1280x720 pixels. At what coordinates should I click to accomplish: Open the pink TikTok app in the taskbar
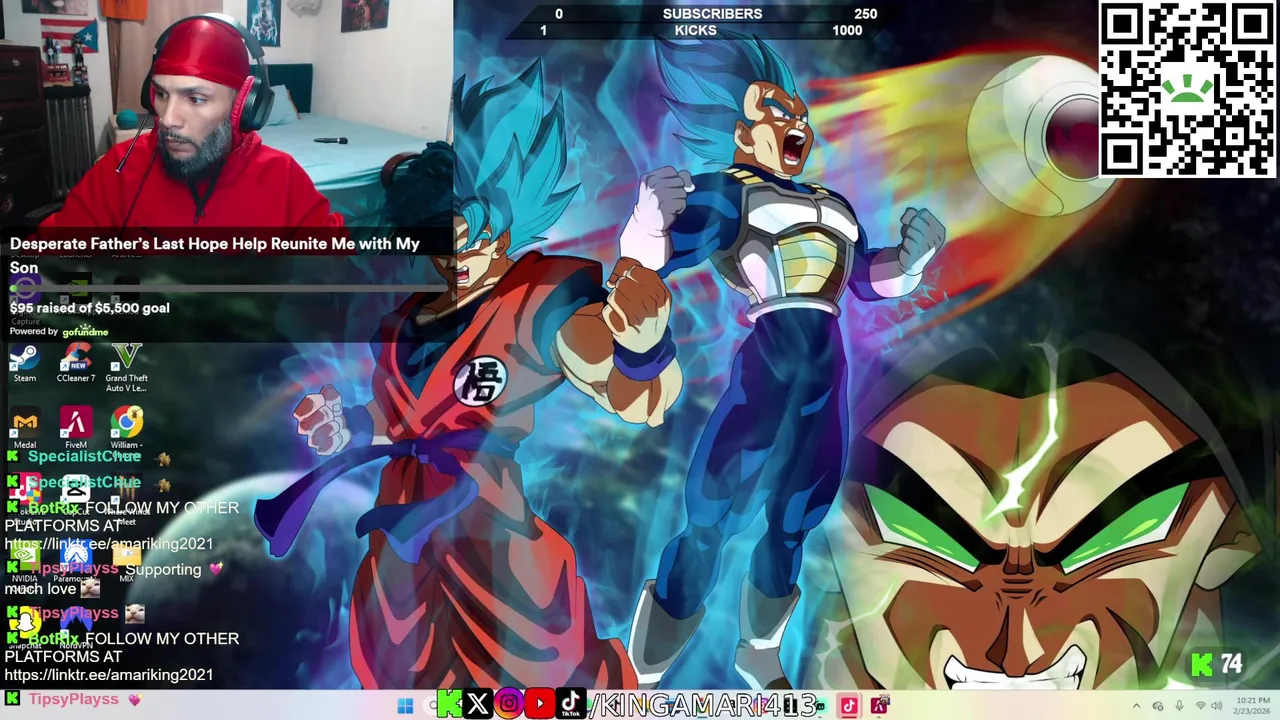click(848, 706)
